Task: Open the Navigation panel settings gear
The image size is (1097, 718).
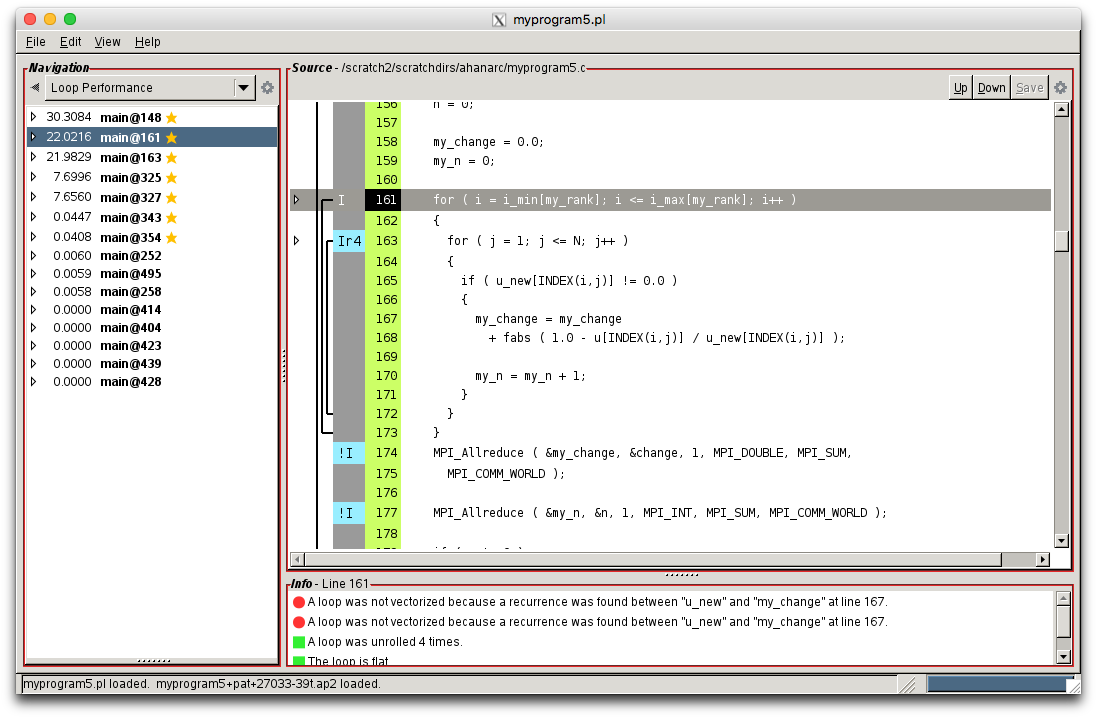Action: [266, 88]
